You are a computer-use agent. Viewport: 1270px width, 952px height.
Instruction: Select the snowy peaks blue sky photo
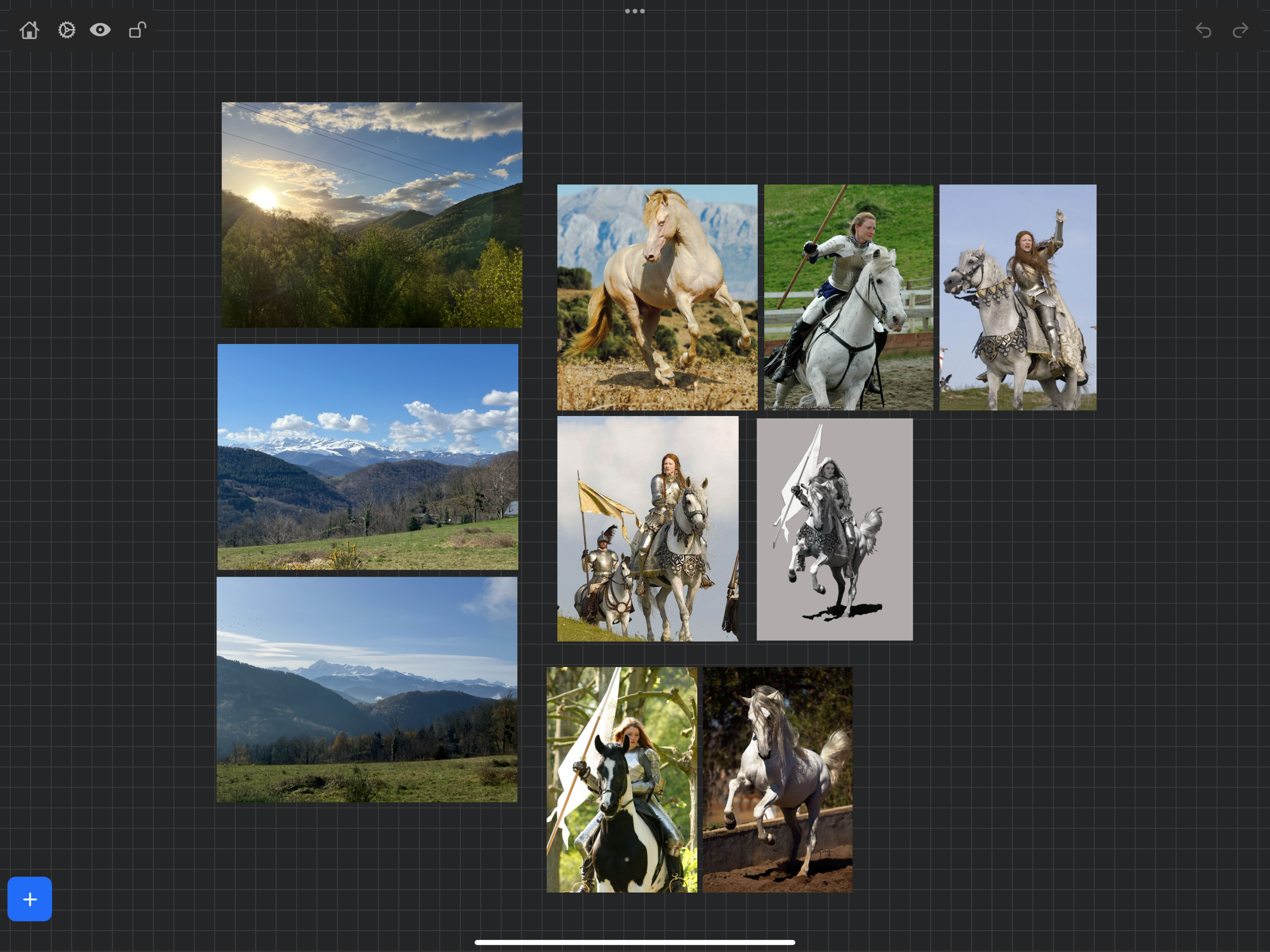[x=367, y=457]
